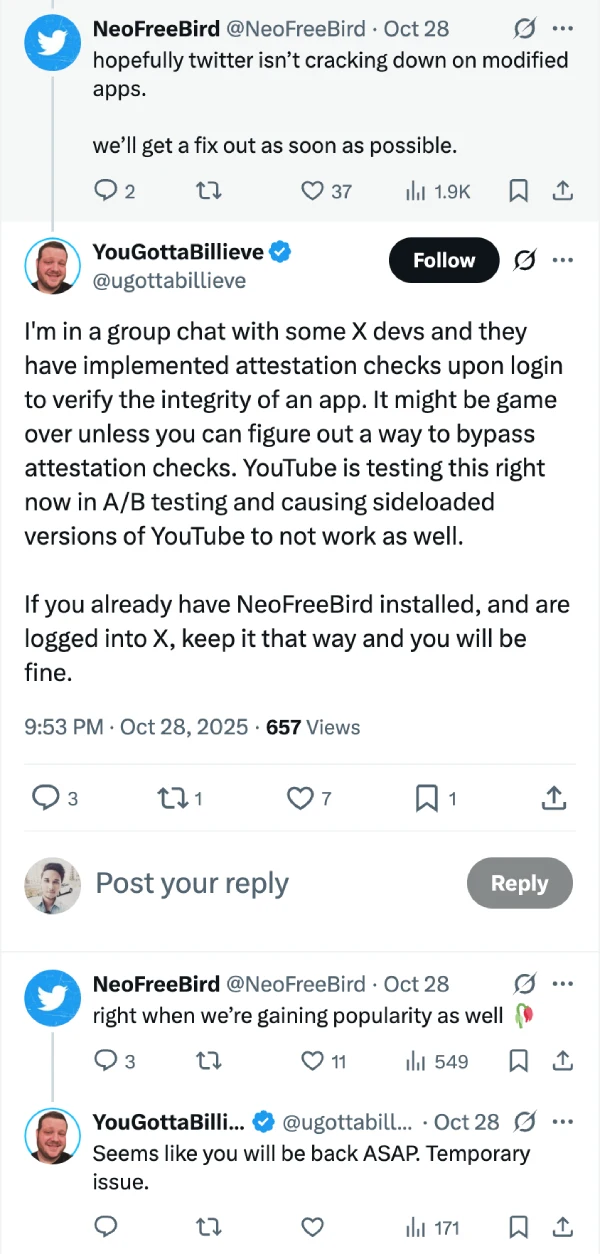Follow the YouGottaBillieve account
The image size is (600, 1254).
click(x=444, y=260)
